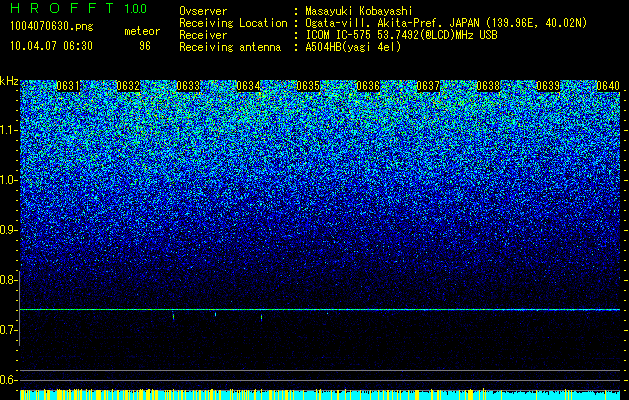629x400 pixels.
Task: Click the HROFFT 1.0.0 title text
Action: 79,8
